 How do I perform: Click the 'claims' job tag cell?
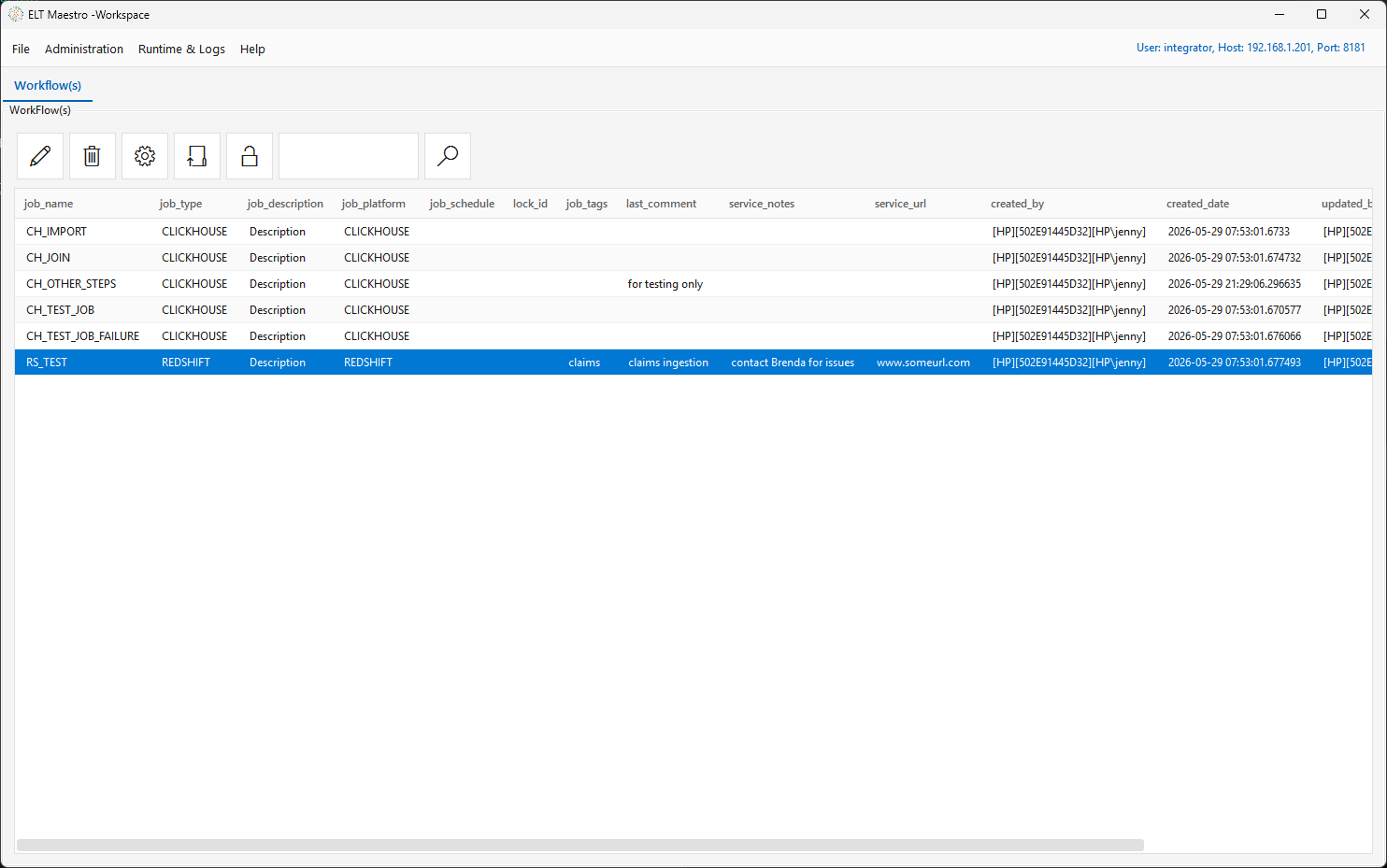[x=584, y=363]
